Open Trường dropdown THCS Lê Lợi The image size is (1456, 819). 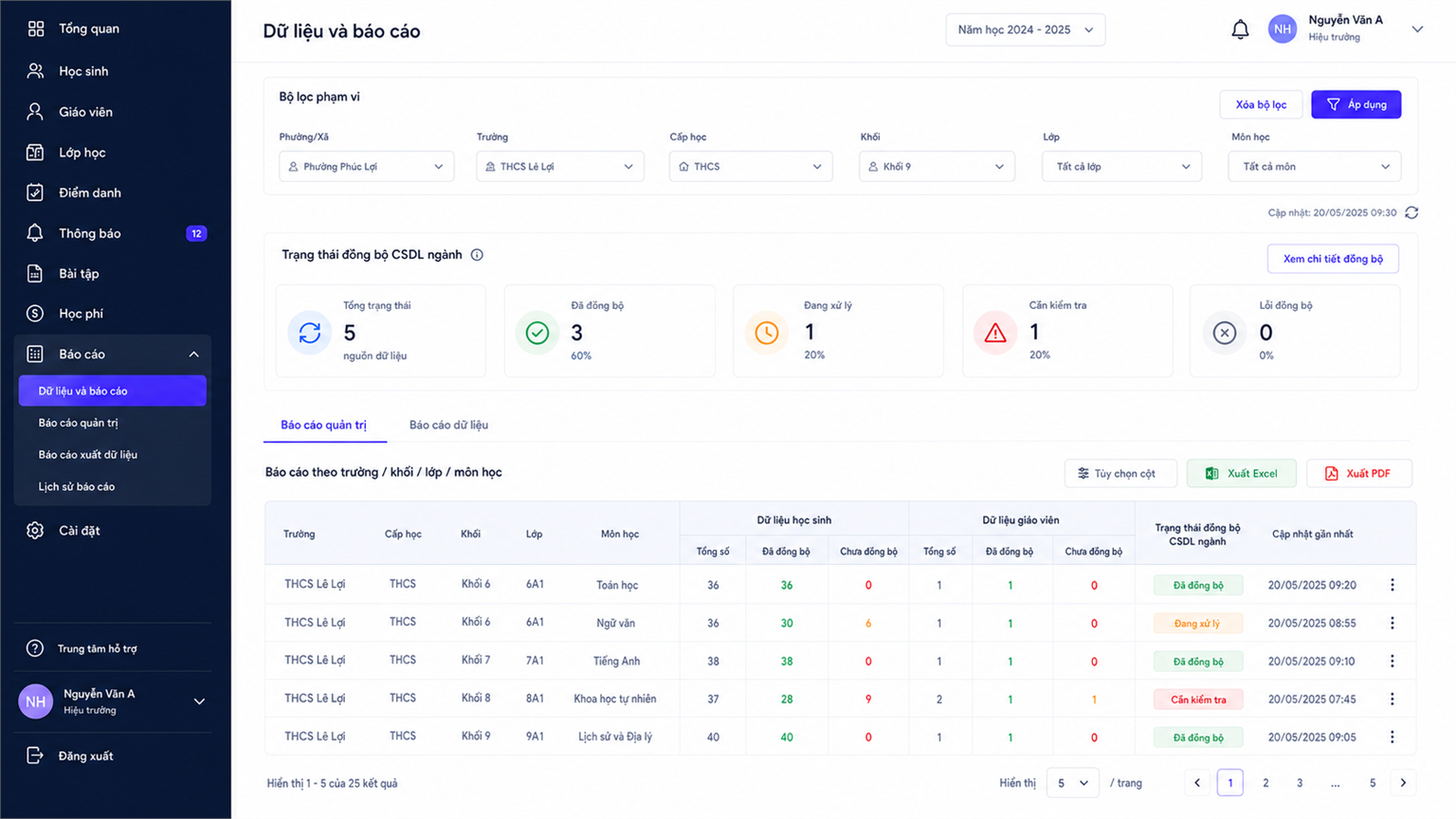(x=560, y=166)
